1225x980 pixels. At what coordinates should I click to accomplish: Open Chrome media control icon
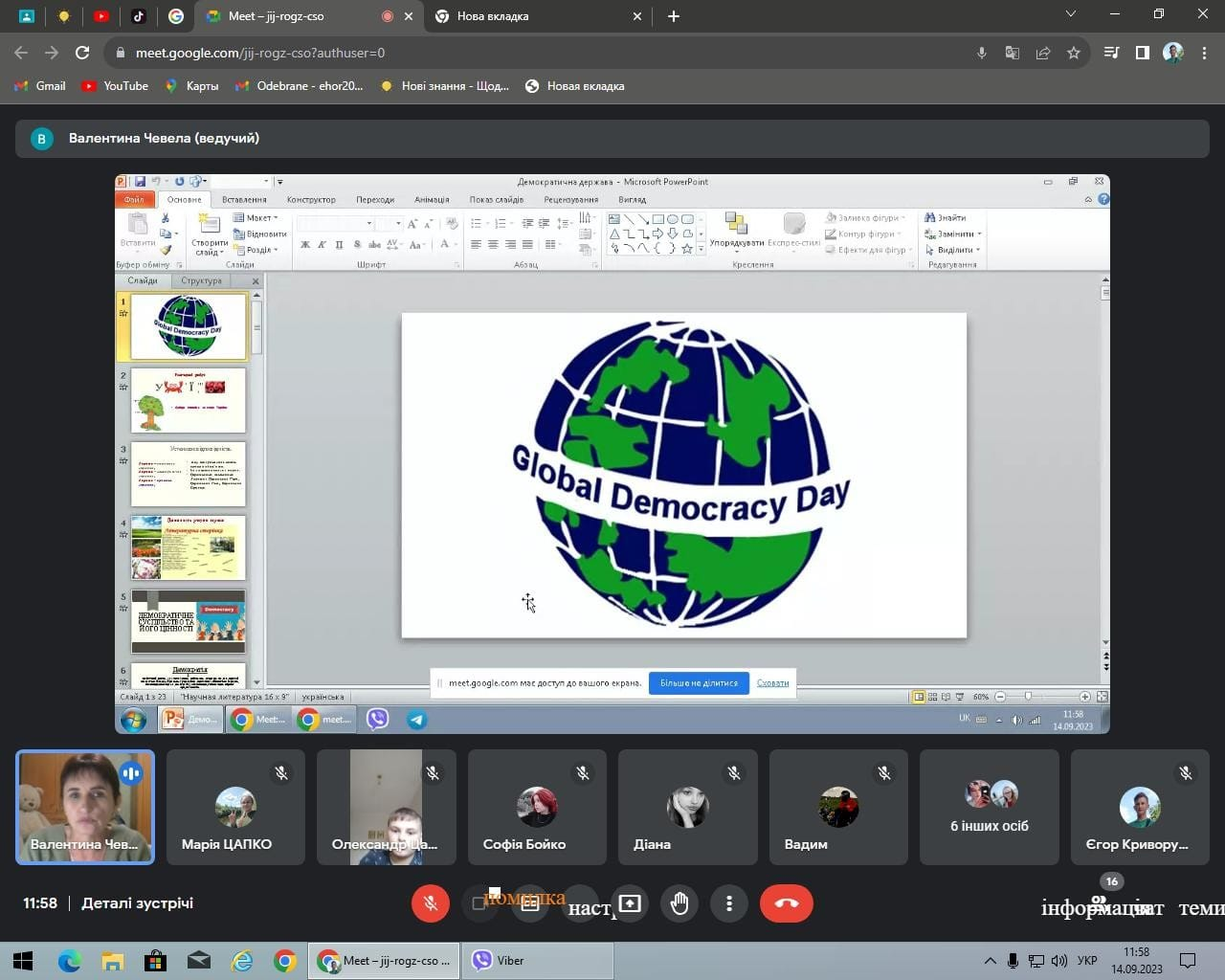pos(1111,53)
